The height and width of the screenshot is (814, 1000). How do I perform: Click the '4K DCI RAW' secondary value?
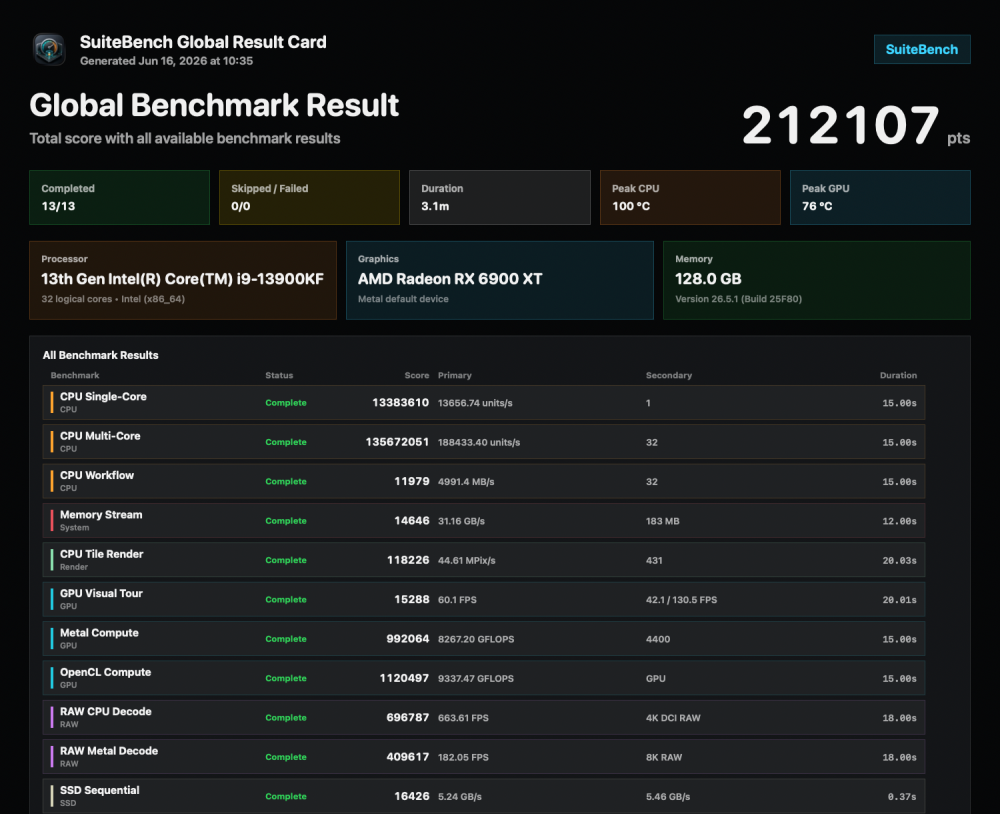[673, 718]
